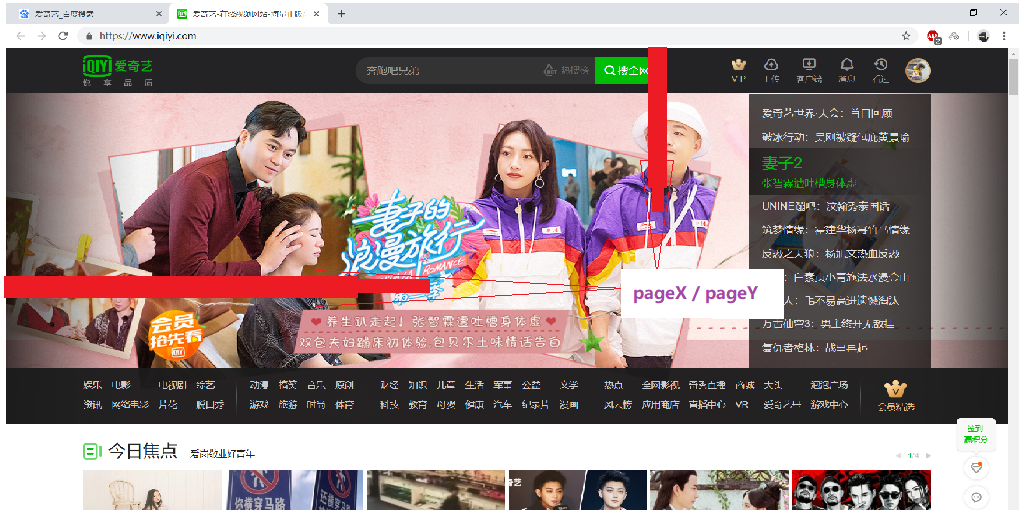
Task: Open the 热点 link in navigation
Action: click(613, 385)
